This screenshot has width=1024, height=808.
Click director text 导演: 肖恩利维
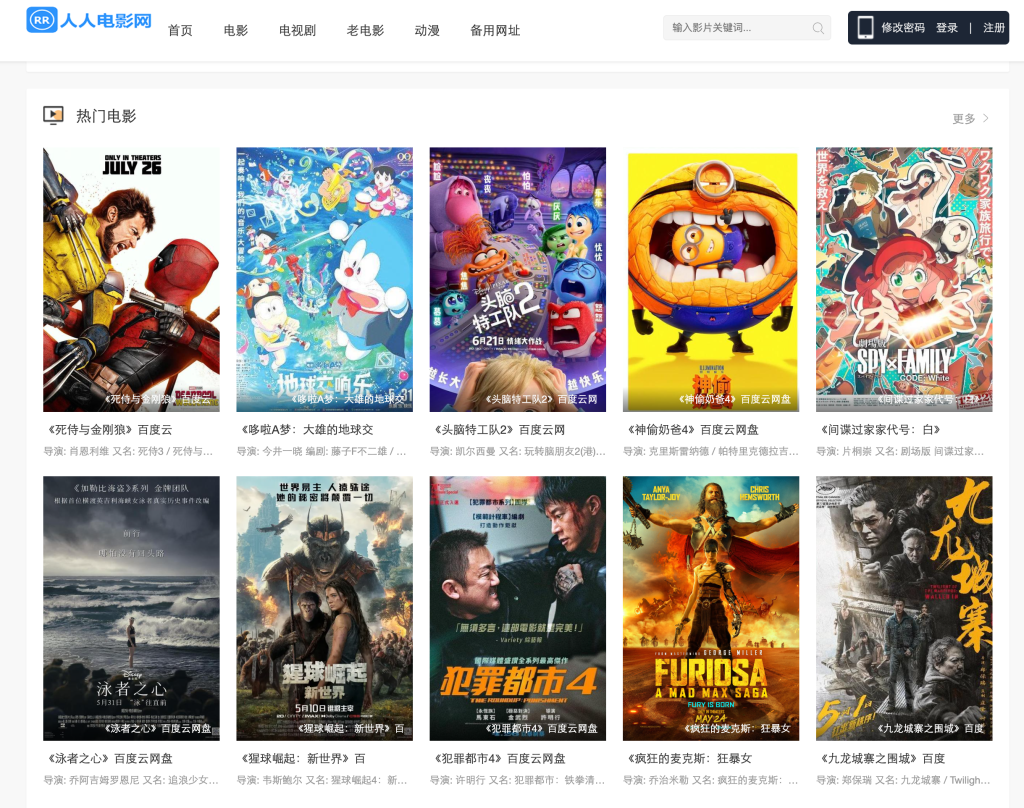76,451
